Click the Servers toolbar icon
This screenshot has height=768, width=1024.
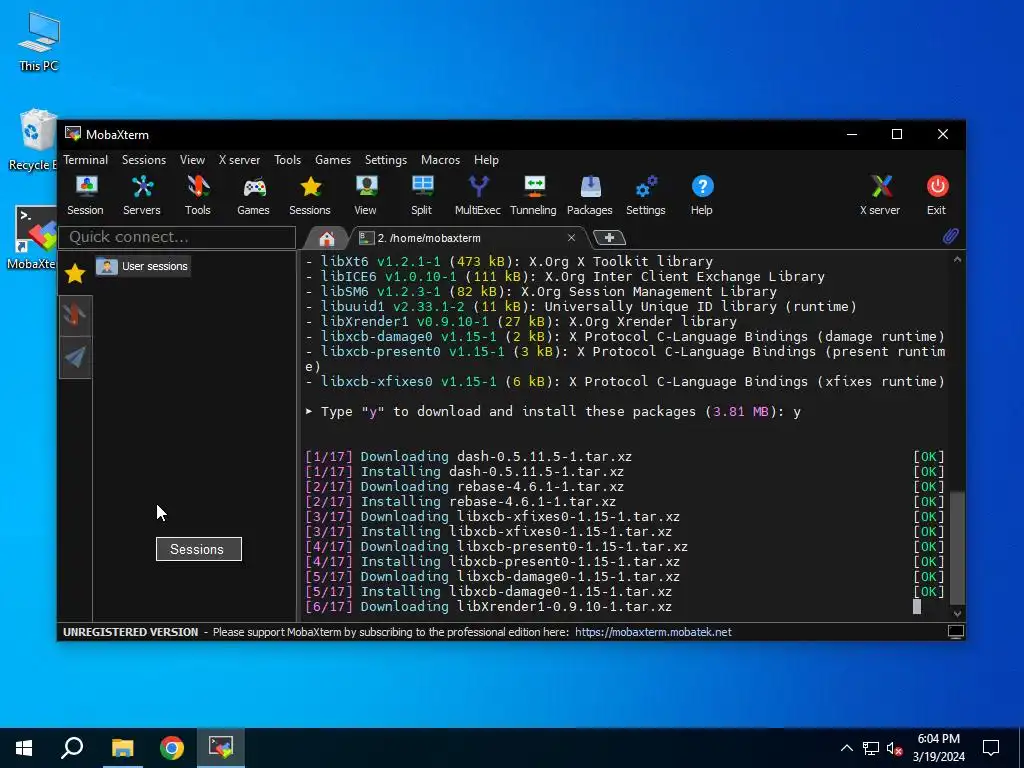tap(142, 195)
